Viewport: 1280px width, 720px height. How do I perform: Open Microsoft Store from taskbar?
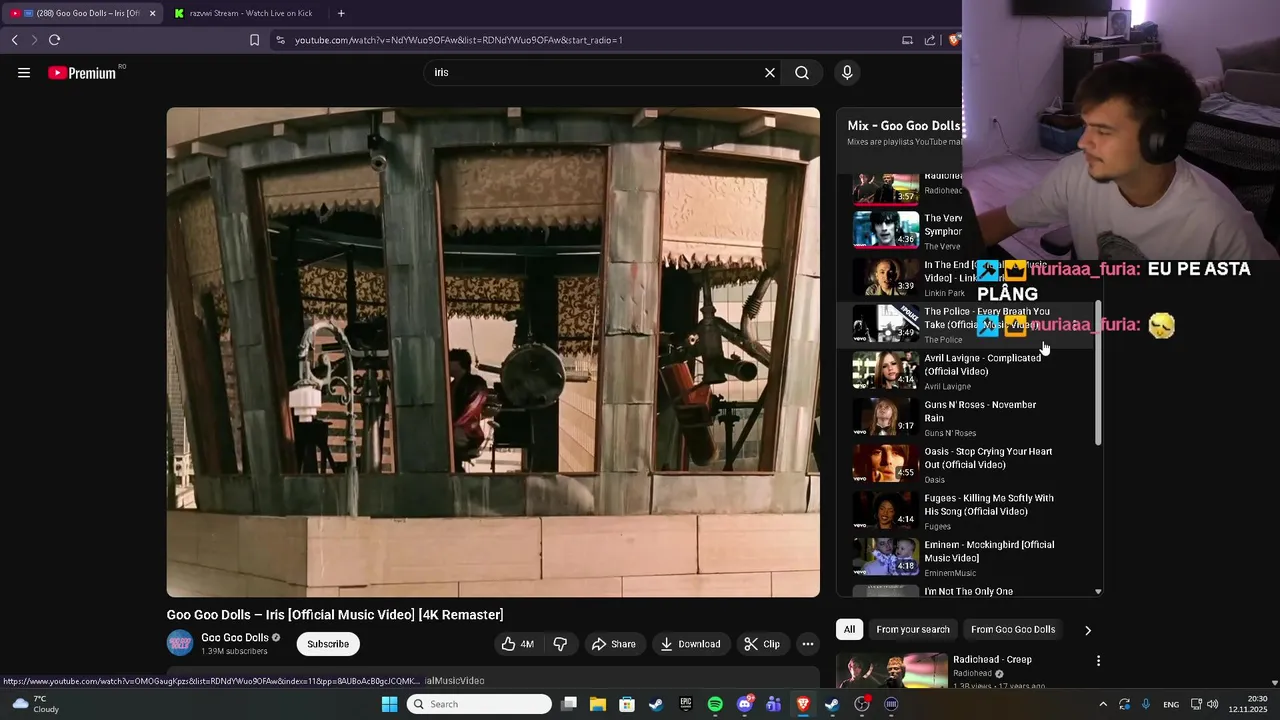click(x=626, y=704)
